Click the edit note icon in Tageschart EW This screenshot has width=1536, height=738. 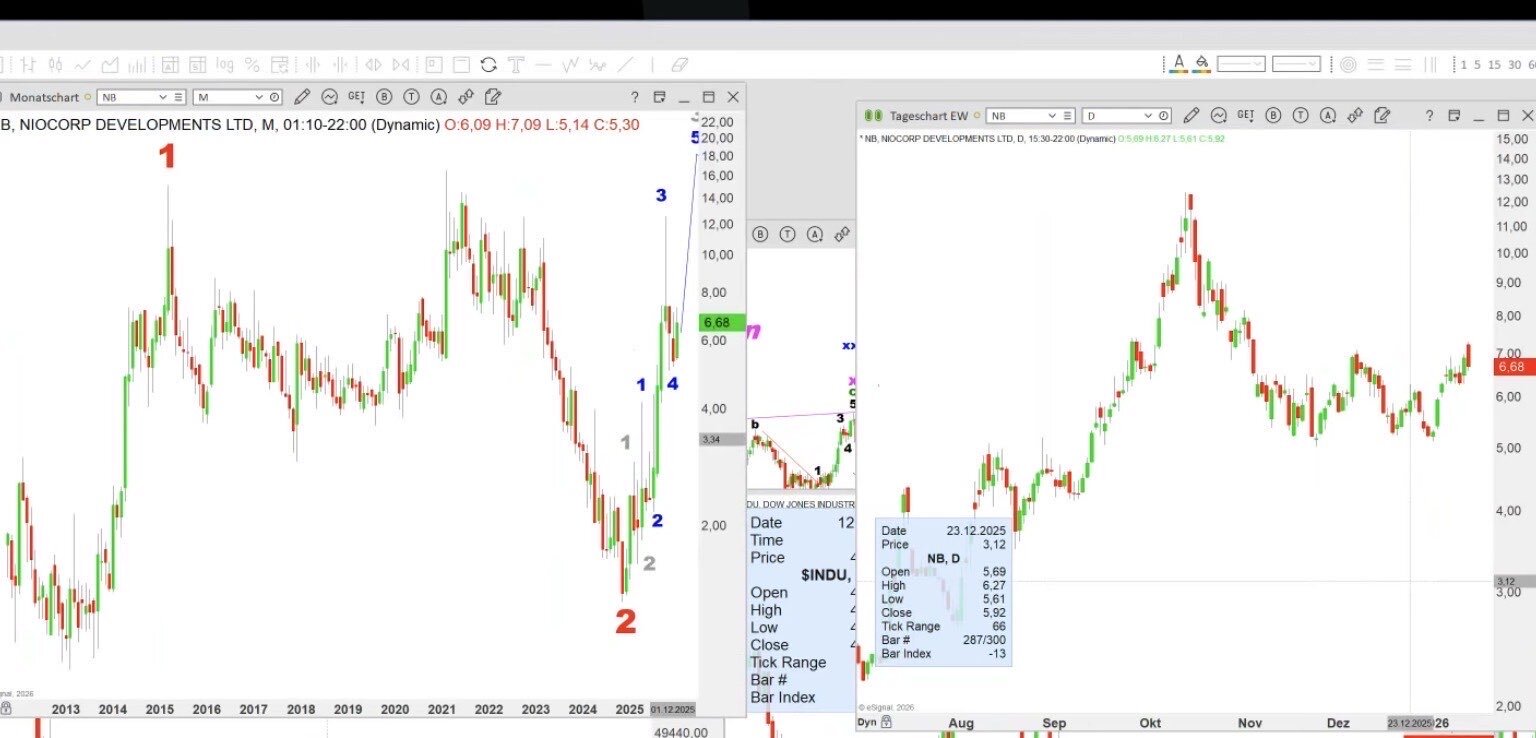pos(1382,115)
